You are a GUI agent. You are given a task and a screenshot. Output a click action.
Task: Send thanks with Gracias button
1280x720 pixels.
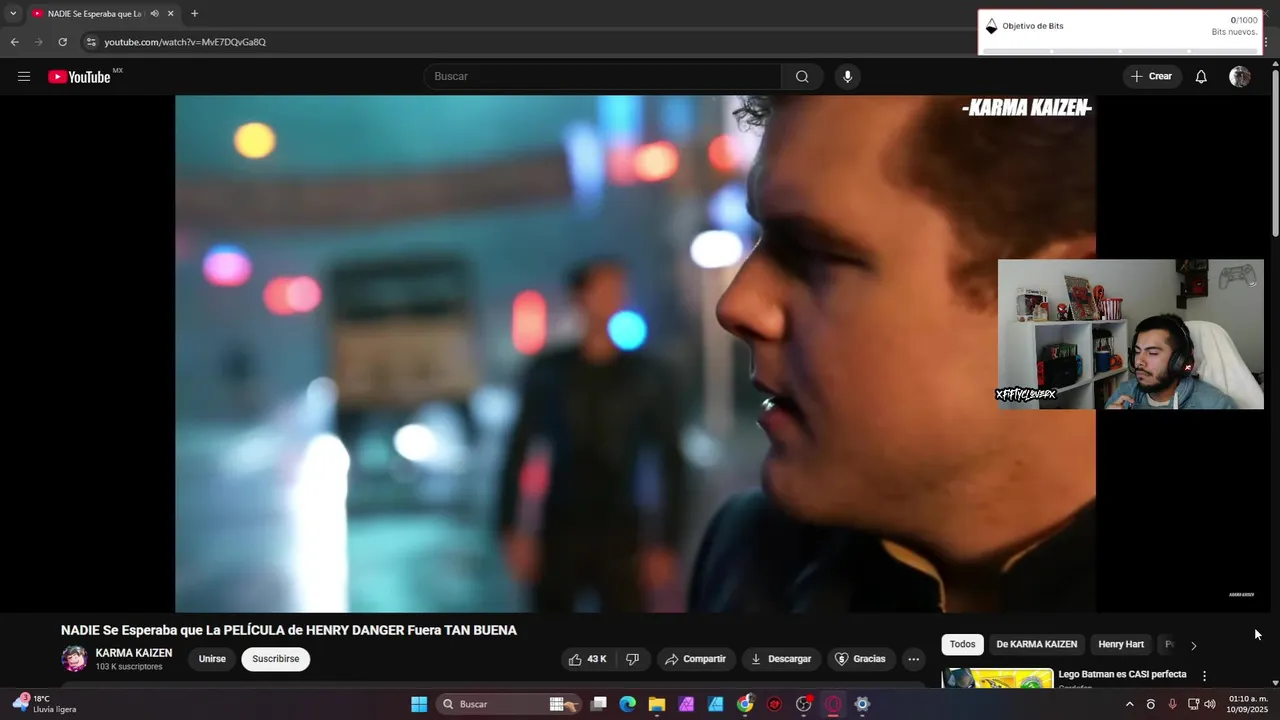coord(861,659)
